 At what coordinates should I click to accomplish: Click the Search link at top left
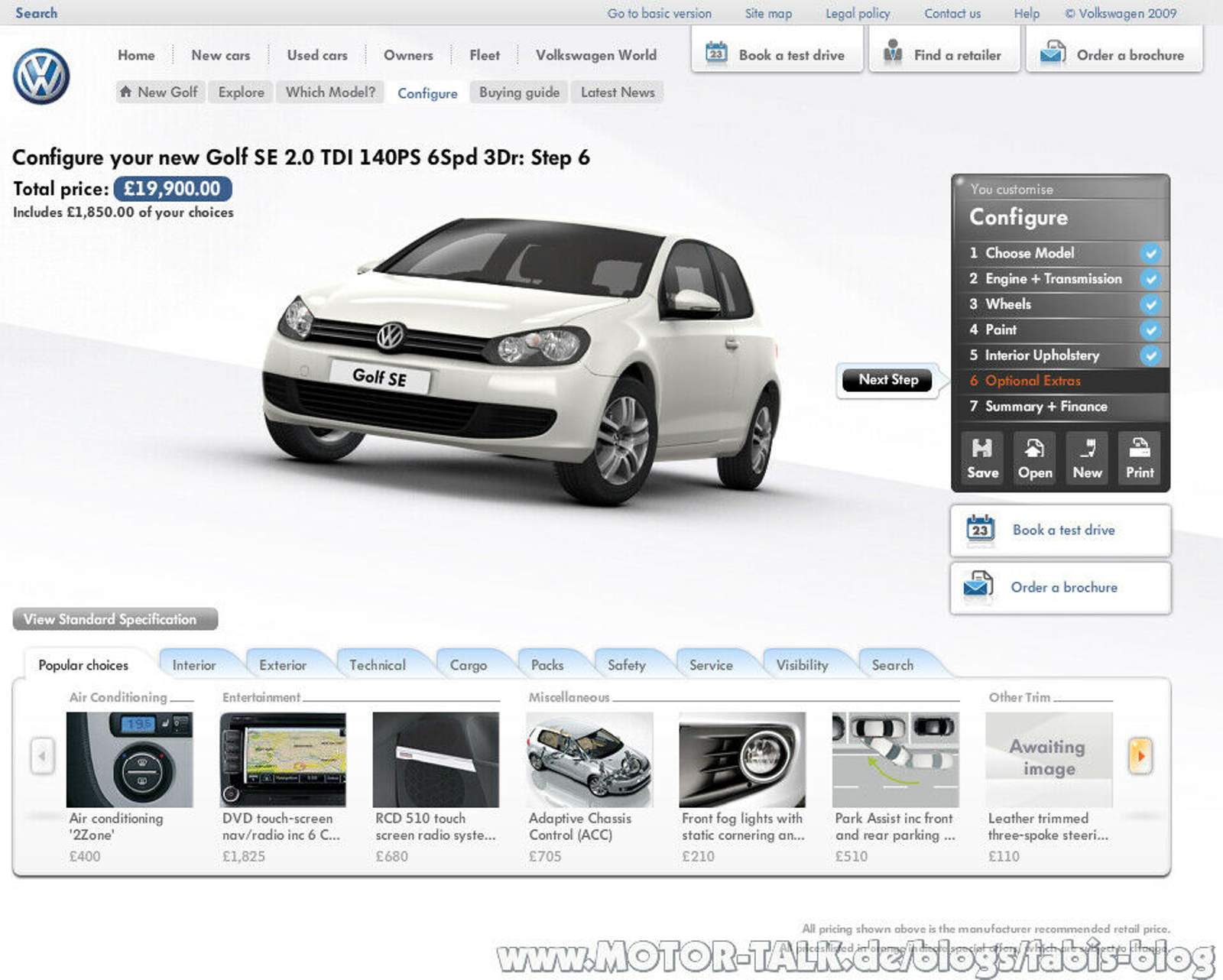tap(36, 13)
